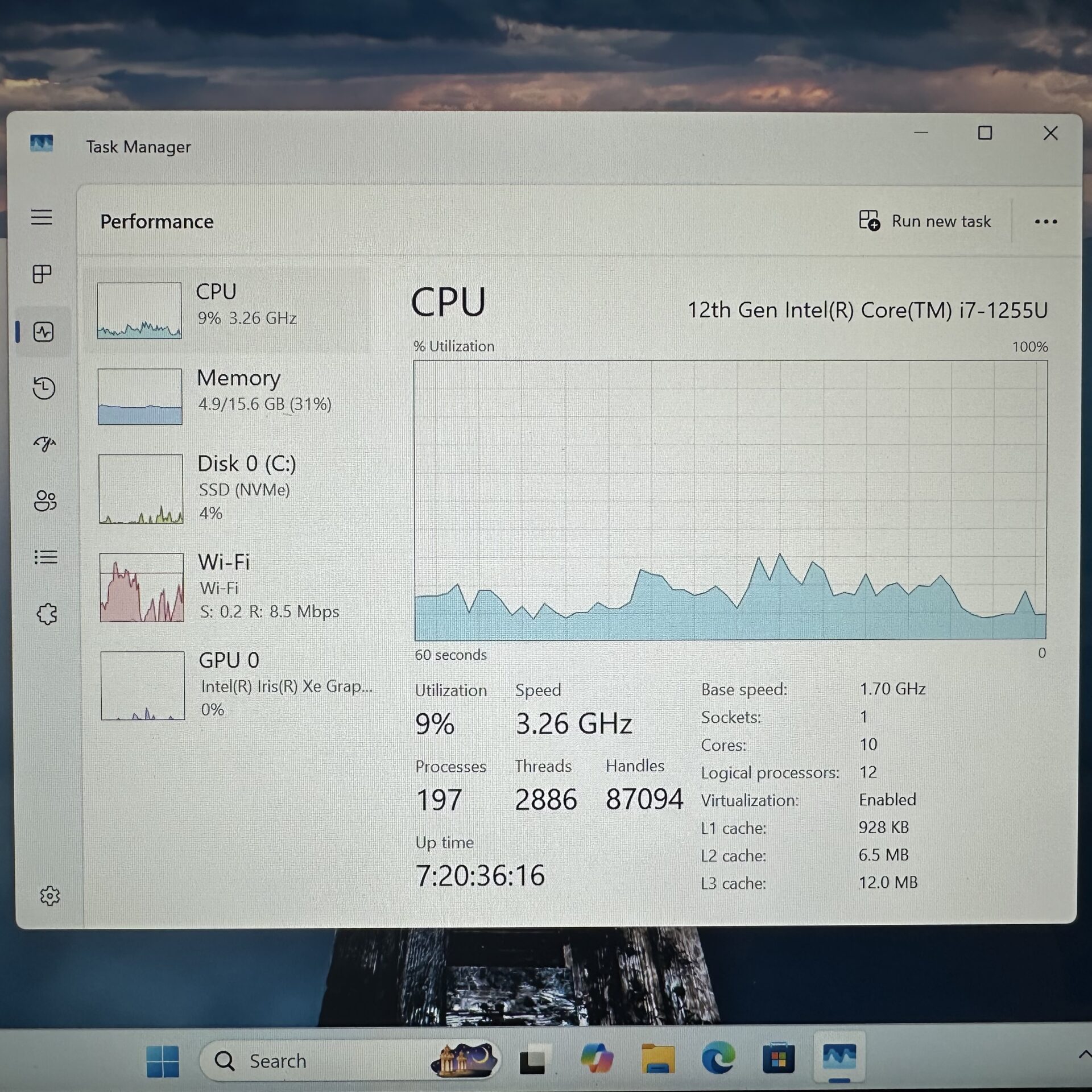Select the GPU 0 performance item

click(x=227, y=685)
